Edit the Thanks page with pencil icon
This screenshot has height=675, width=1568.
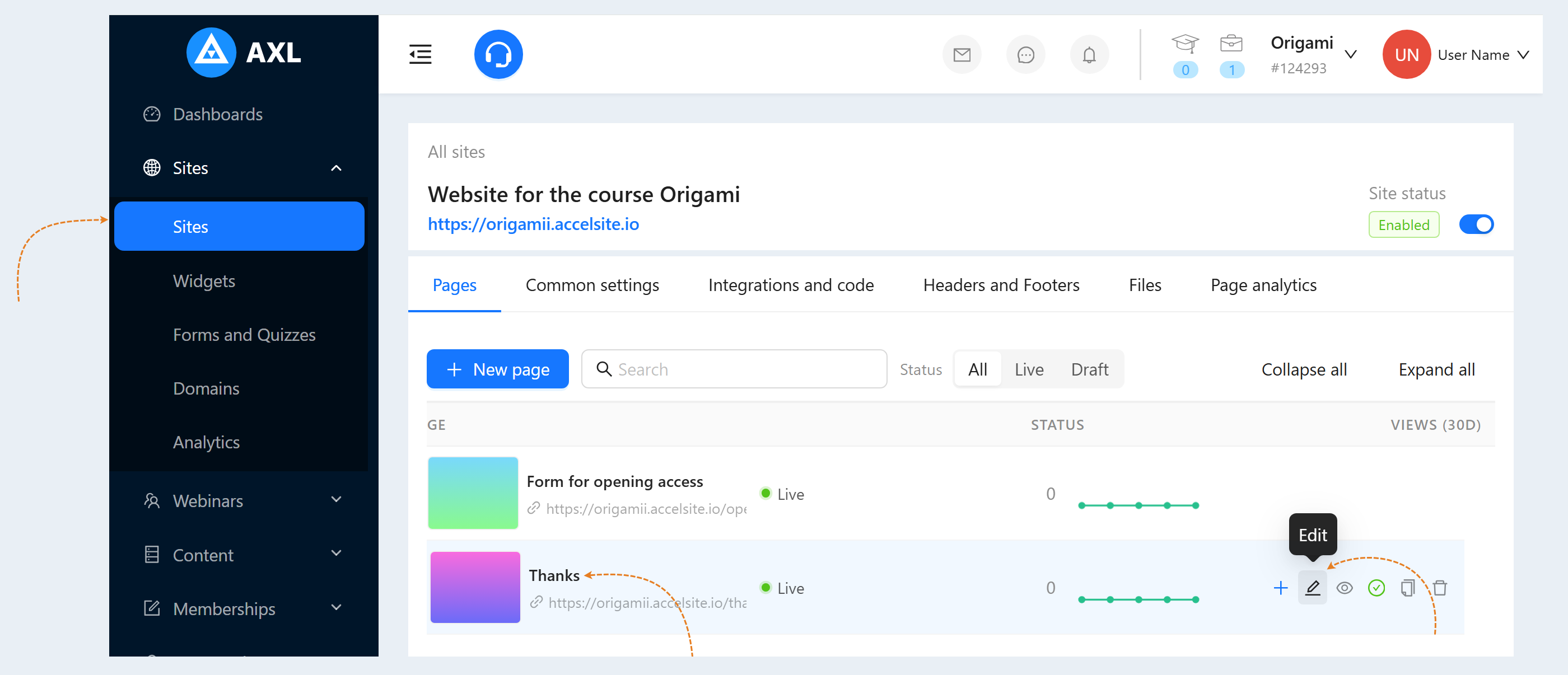pos(1312,588)
